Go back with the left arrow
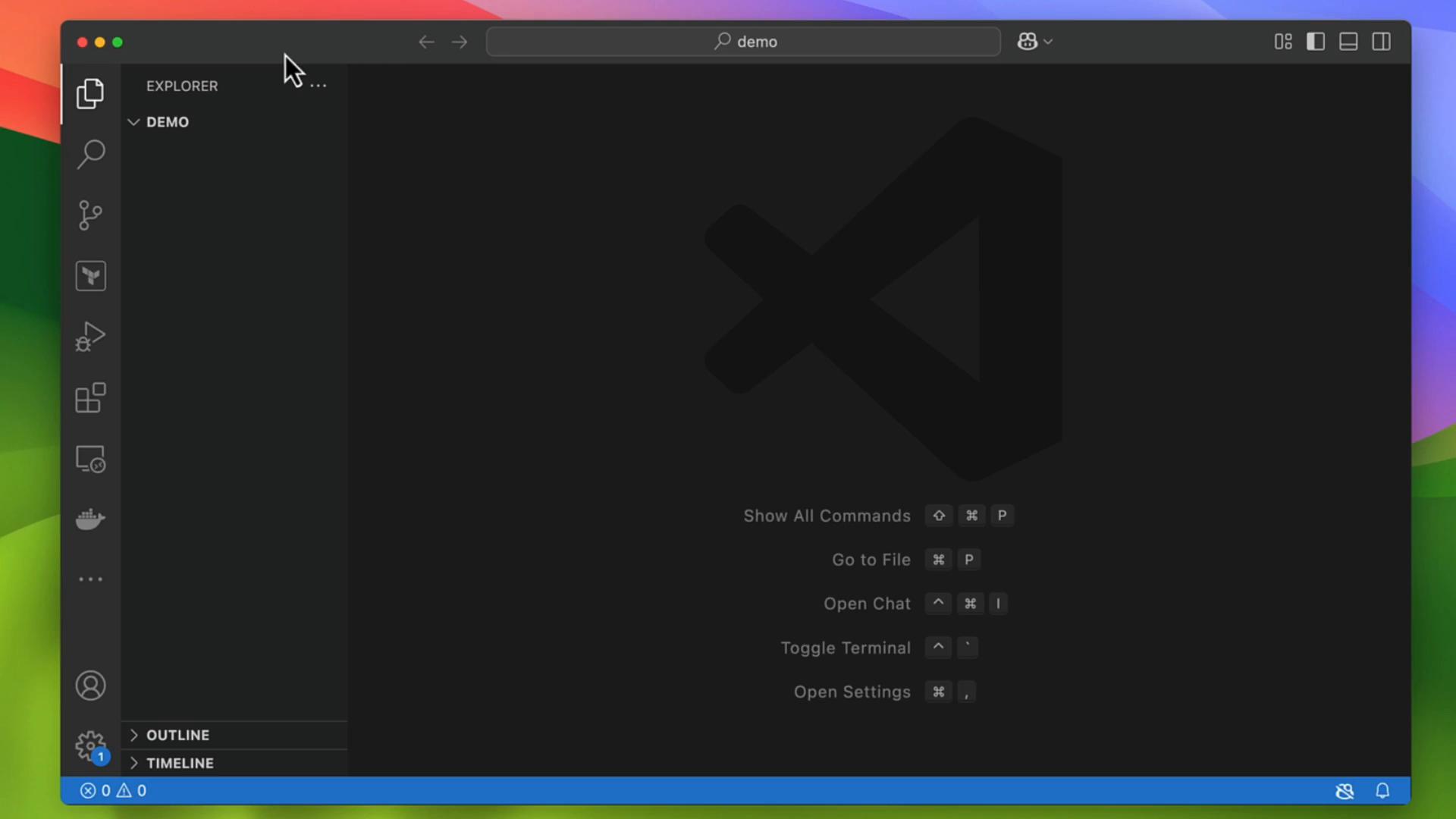The height and width of the screenshot is (819, 1456). coord(426,42)
